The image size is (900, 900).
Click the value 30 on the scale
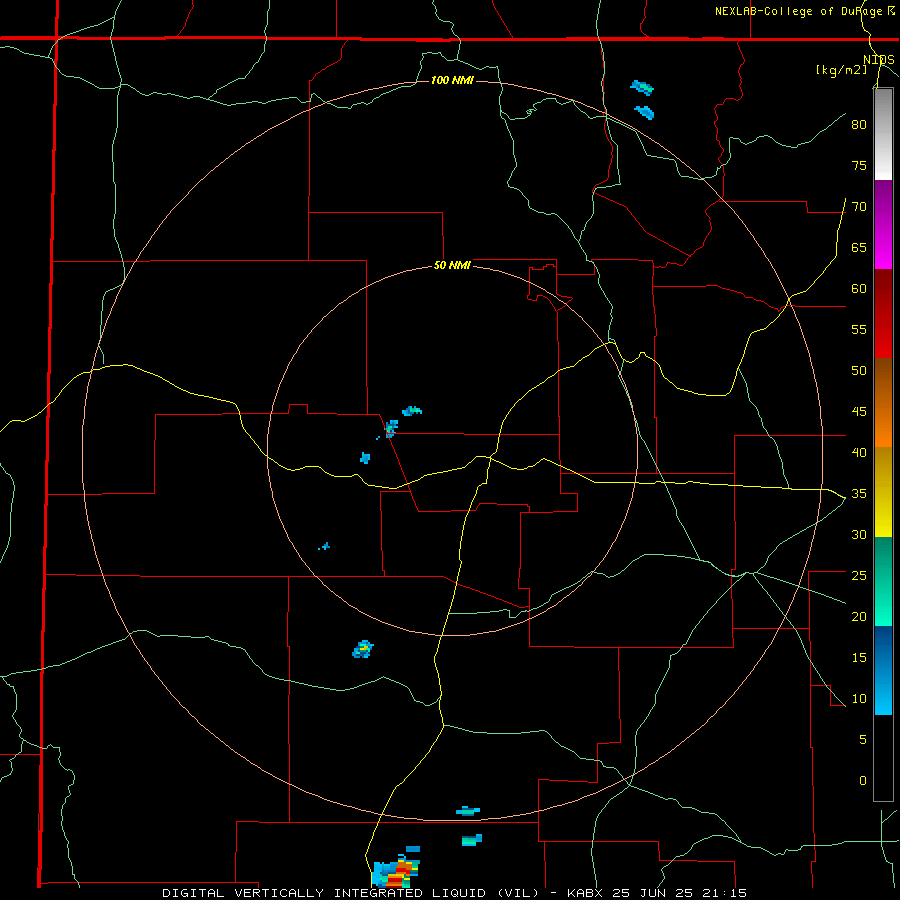(x=859, y=534)
